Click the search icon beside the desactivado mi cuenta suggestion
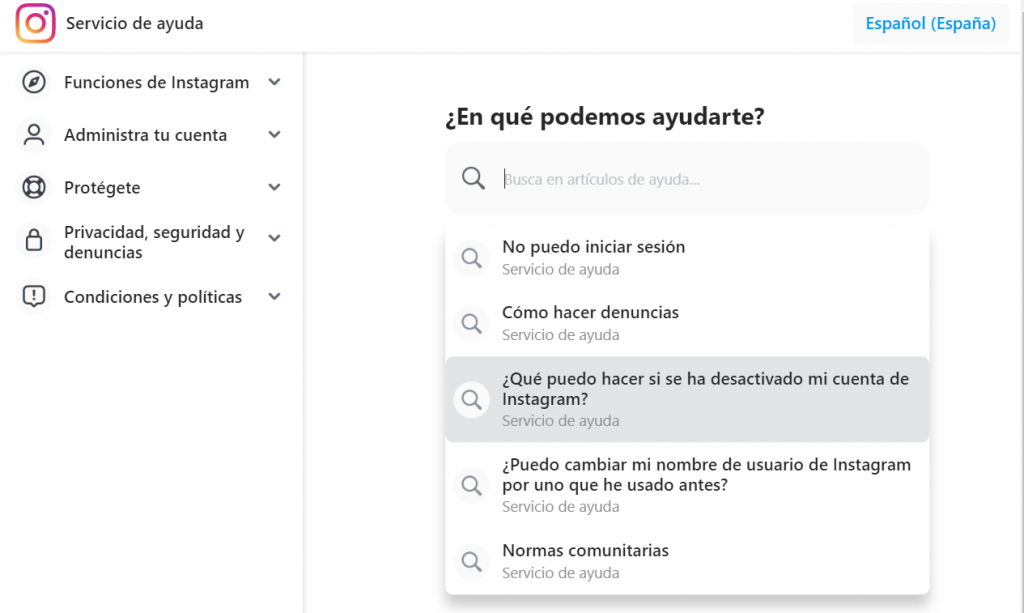 tap(472, 400)
